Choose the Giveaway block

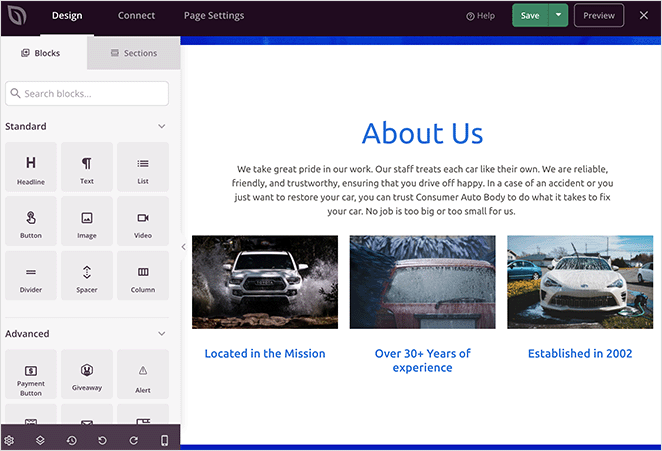tap(87, 375)
